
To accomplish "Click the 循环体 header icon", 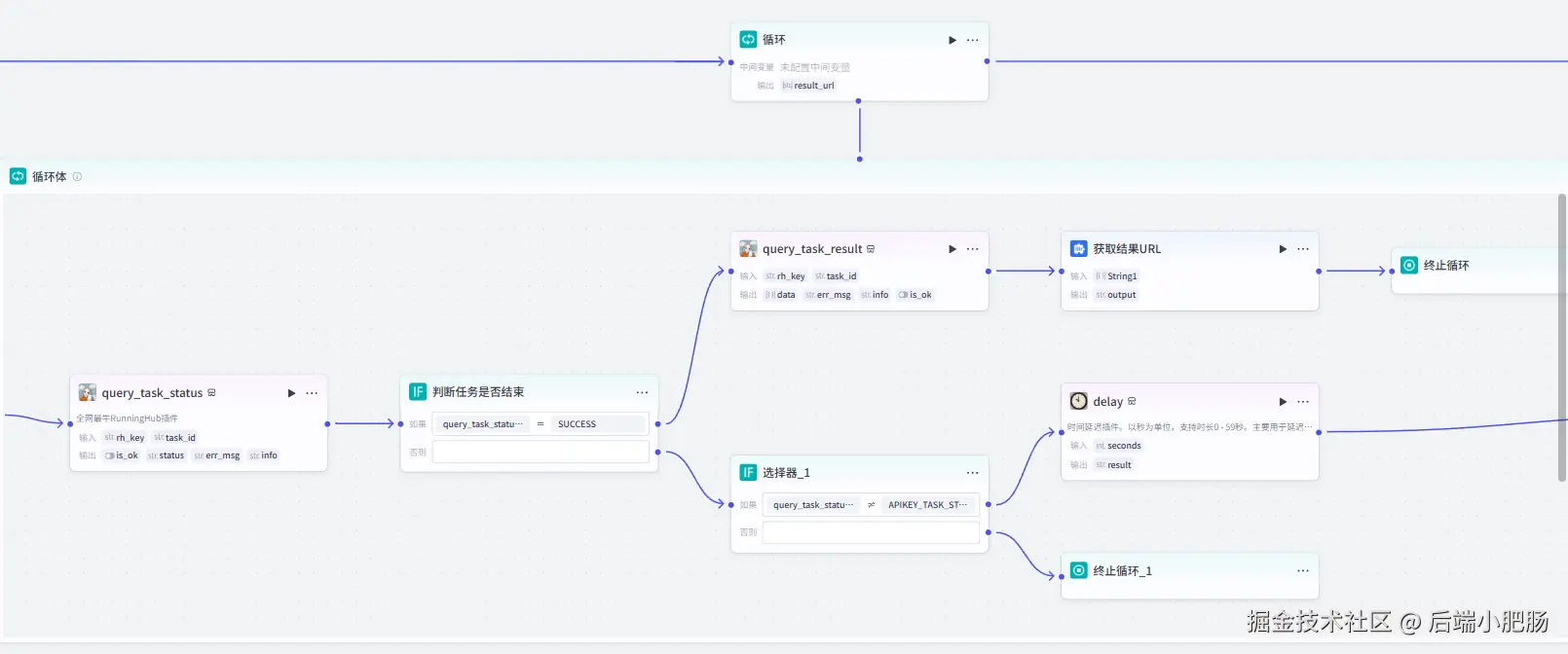I will [18, 176].
